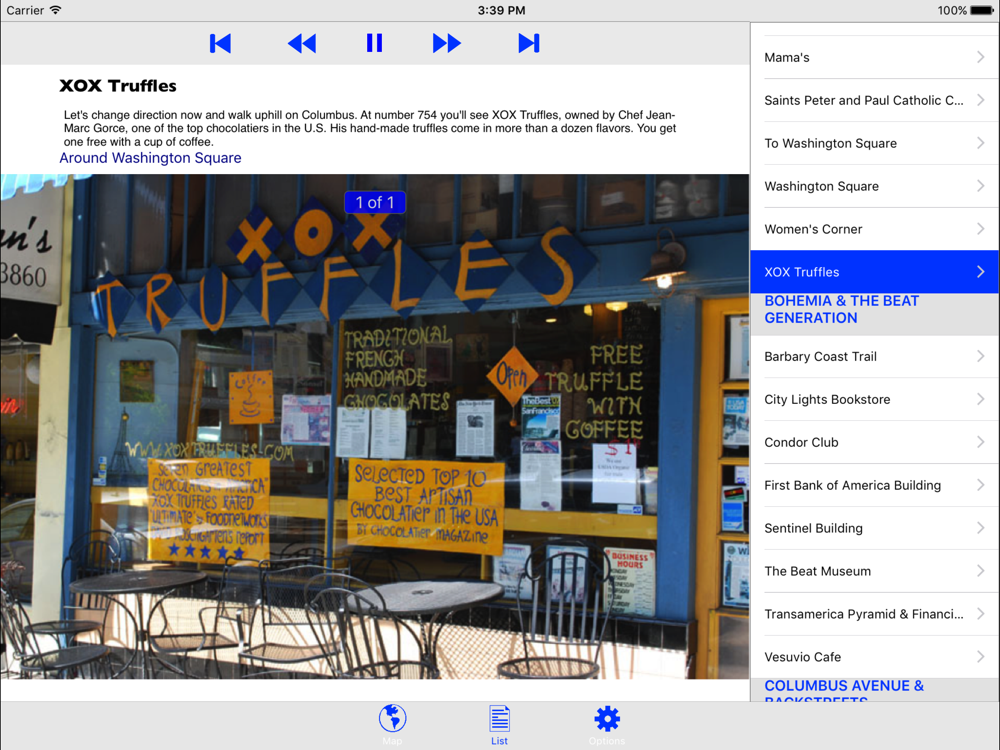This screenshot has width=1000, height=750.
Task: Open Saints Peter and Paul Catholic Church stop
Action: (875, 100)
